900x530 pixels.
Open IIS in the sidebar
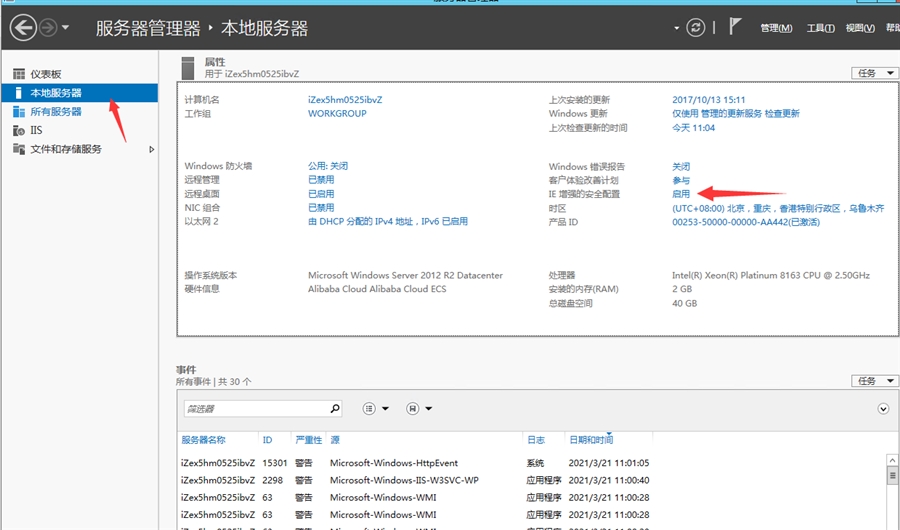(x=36, y=130)
